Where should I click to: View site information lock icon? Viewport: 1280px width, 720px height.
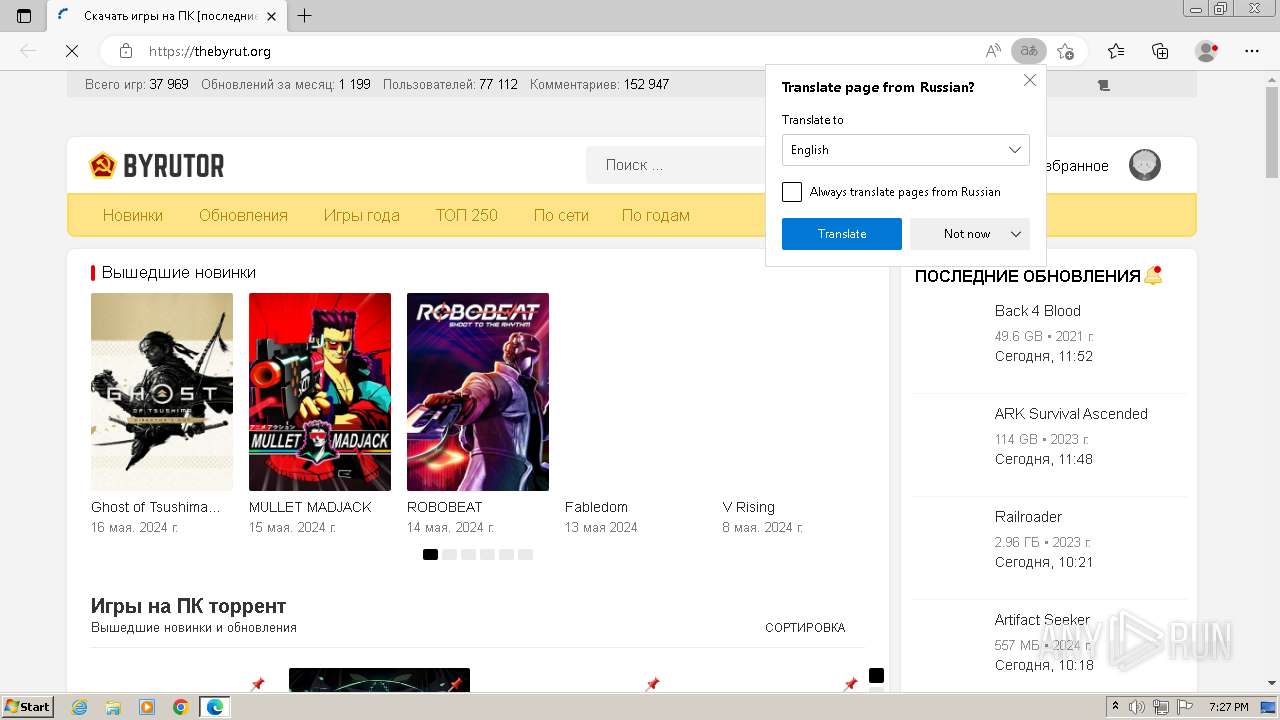126,51
